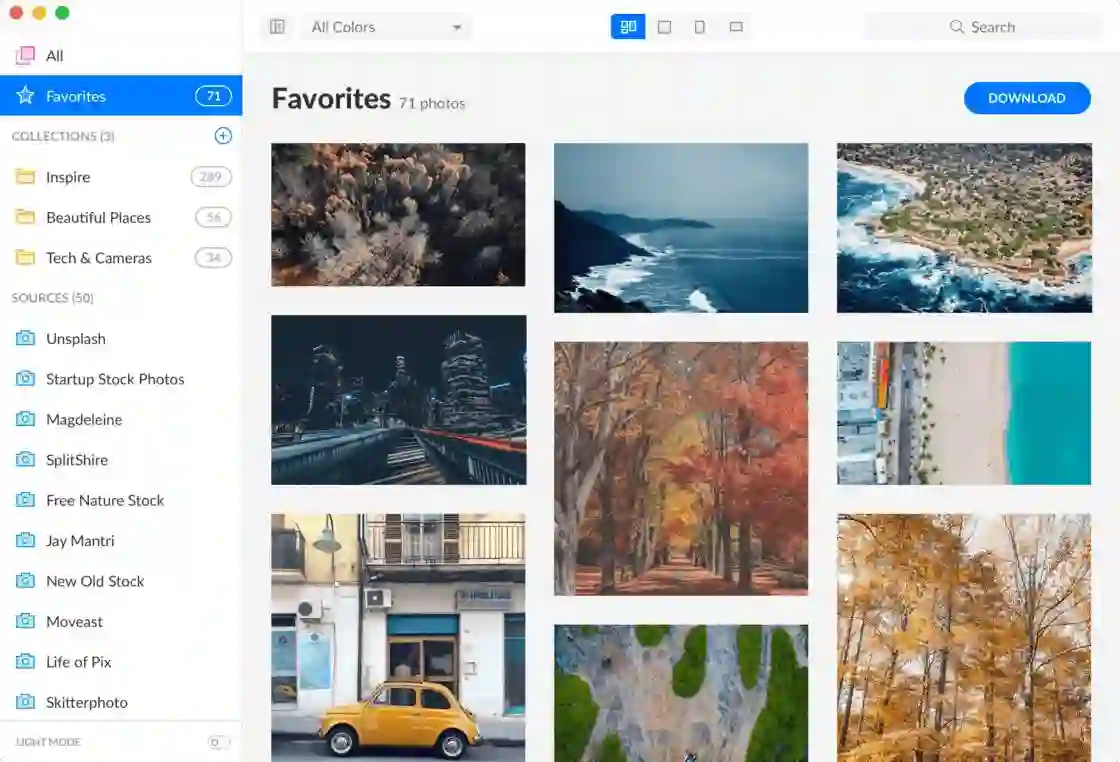Click the Unsplash camera source icon
The image size is (1120, 762).
[25, 338]
